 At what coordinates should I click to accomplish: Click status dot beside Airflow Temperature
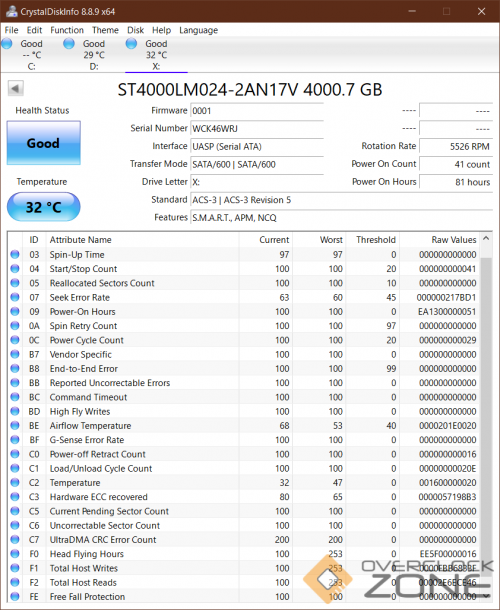point(15,426)
